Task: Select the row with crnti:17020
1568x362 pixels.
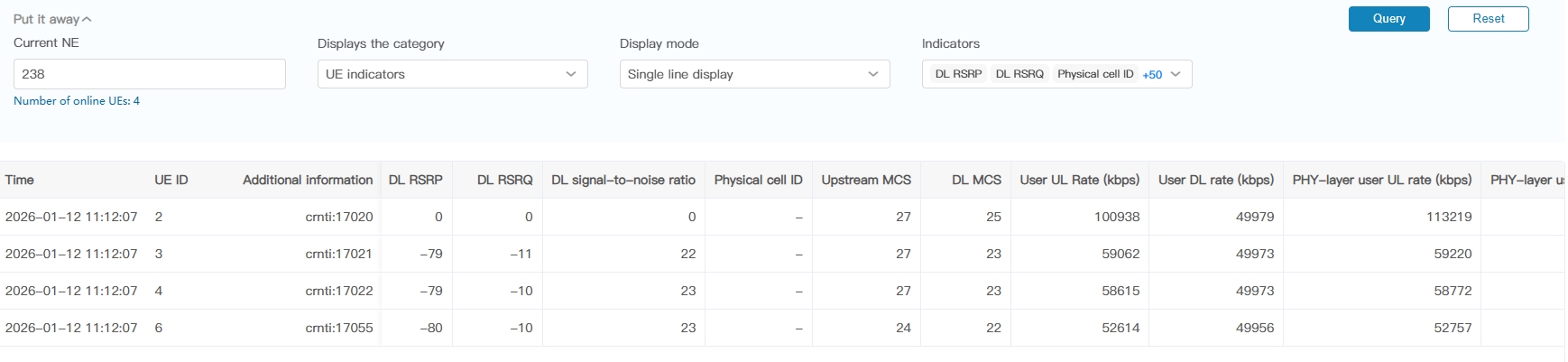Action: tap(338, 217)
